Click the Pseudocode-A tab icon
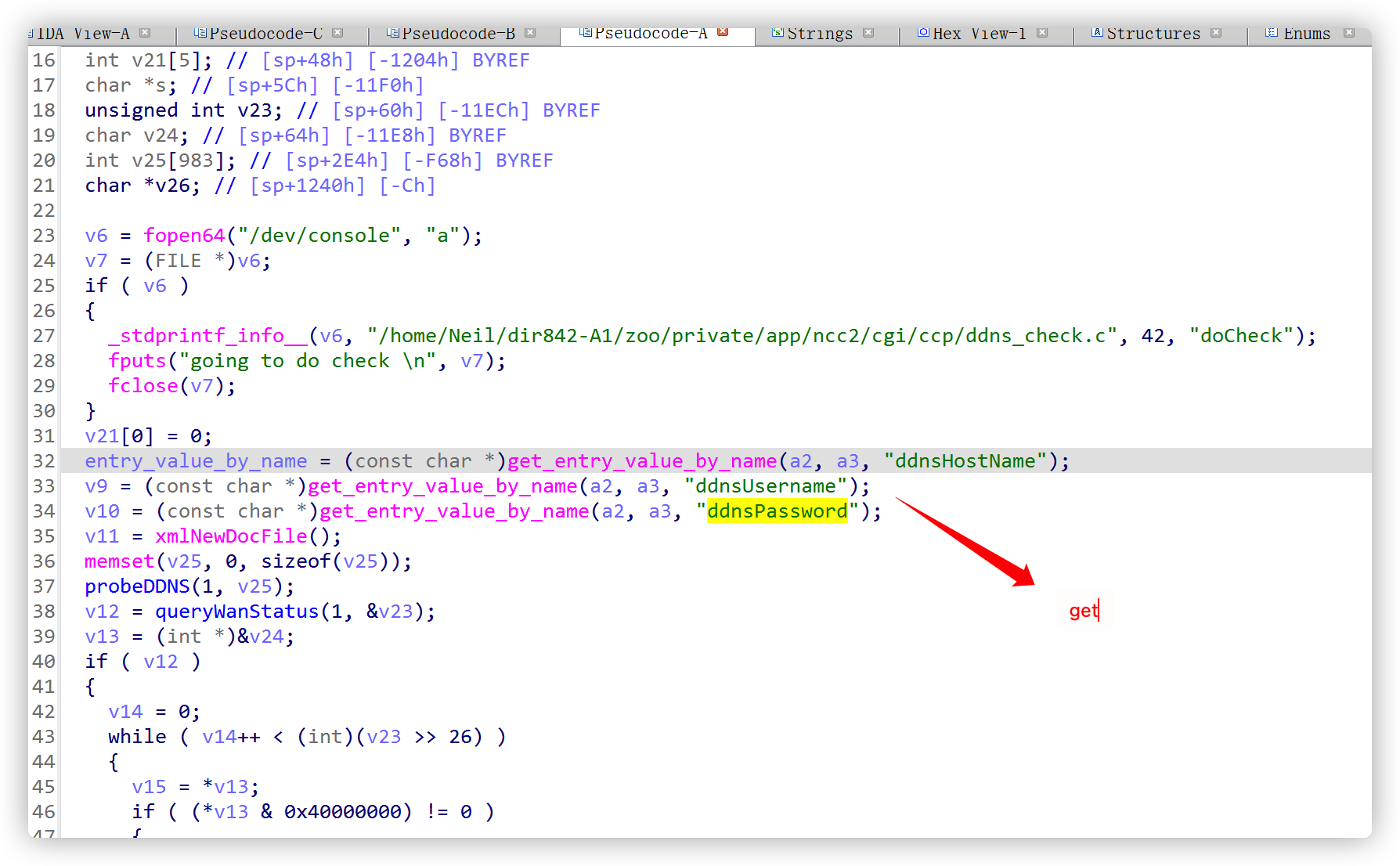 (x=586, y=32)
